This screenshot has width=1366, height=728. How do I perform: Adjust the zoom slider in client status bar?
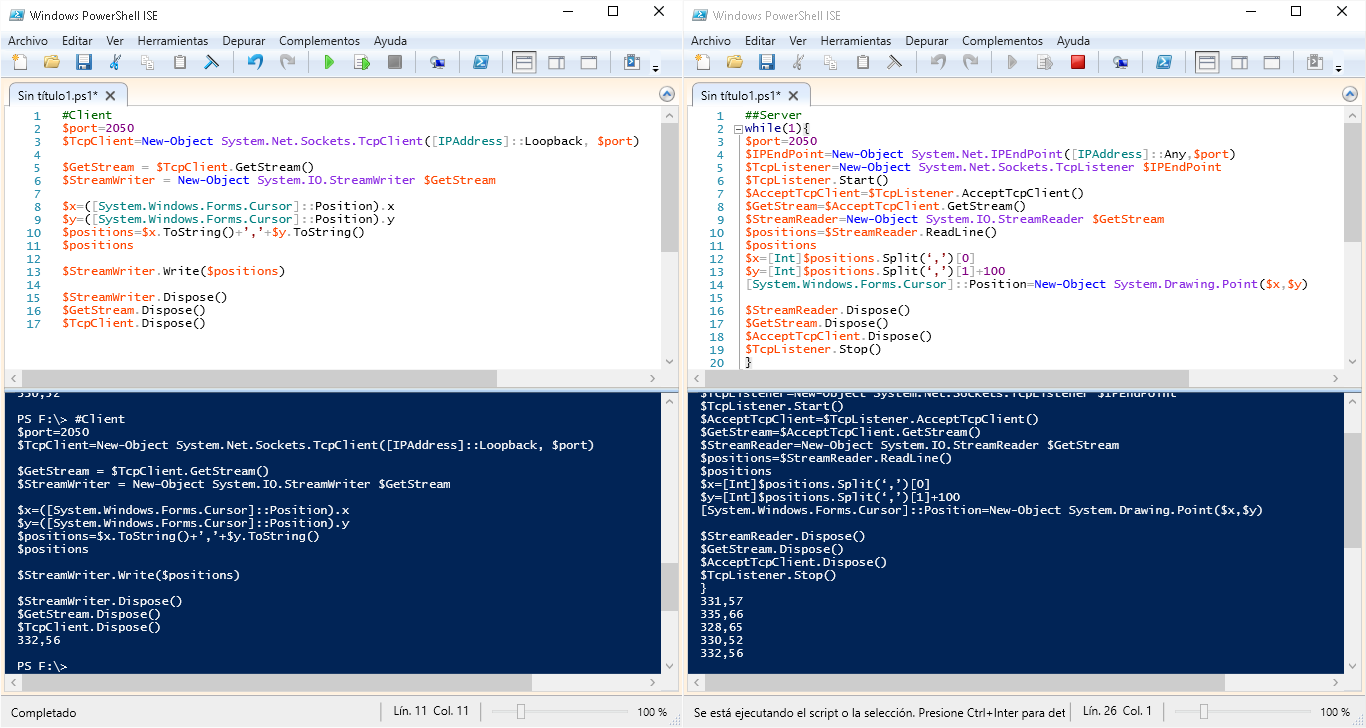[520, 712]
